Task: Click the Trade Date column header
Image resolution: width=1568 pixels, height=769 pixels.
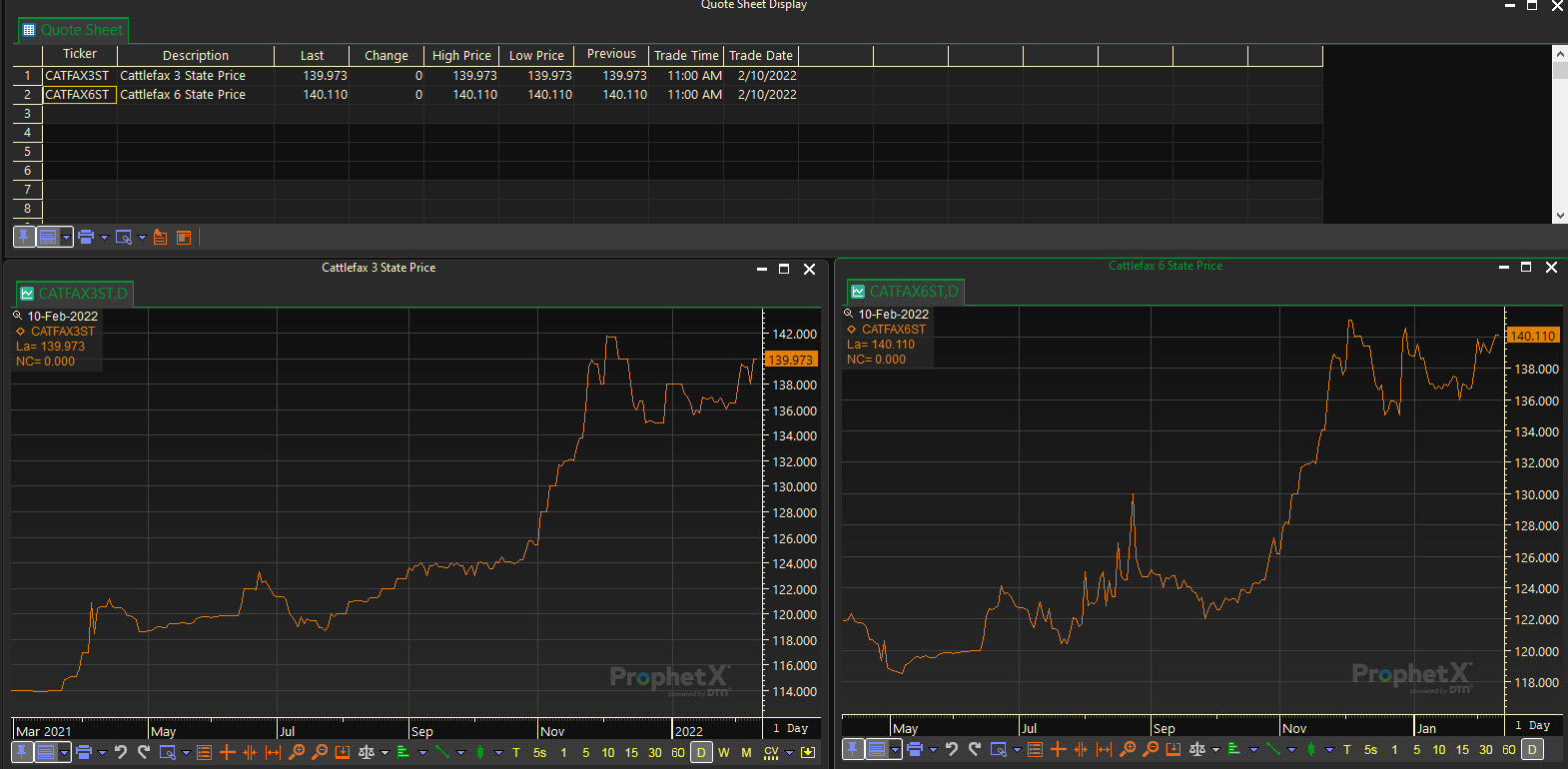Action: [761, 55]
